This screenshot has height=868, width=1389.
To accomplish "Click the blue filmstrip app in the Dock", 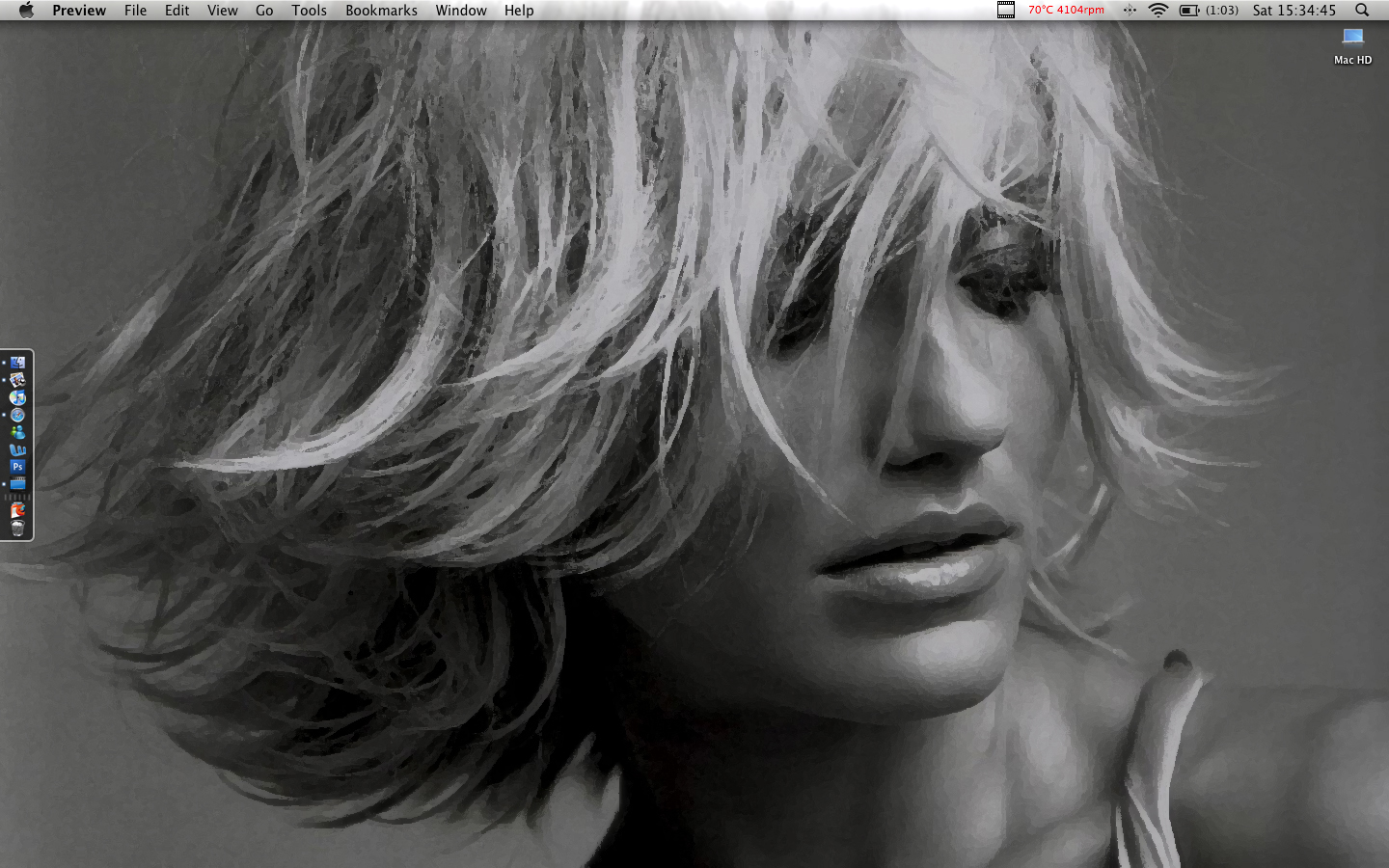I will pos(17,483).
